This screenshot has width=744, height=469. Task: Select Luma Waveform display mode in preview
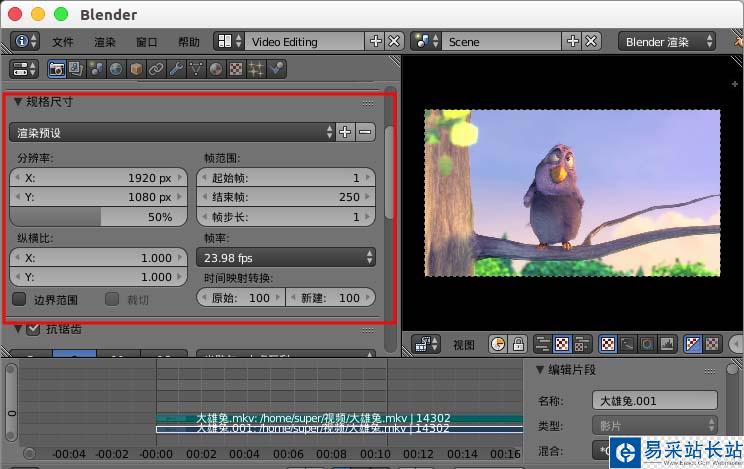[x=627, y=344]
